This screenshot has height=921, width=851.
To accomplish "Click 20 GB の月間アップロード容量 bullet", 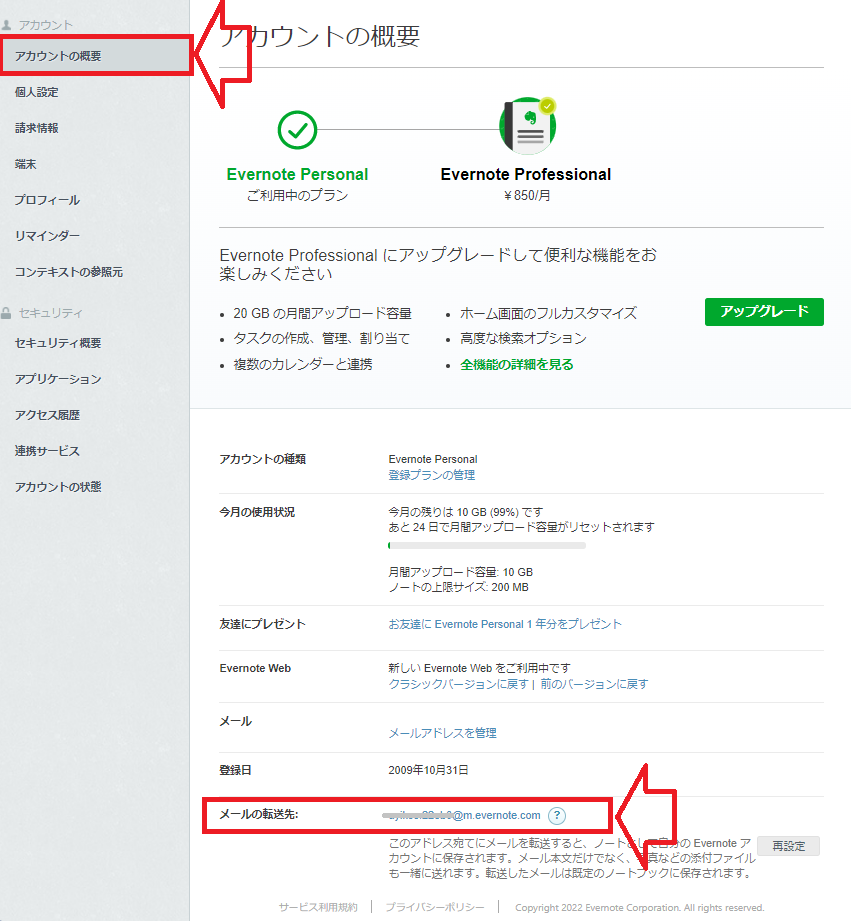I will [322, 314].
